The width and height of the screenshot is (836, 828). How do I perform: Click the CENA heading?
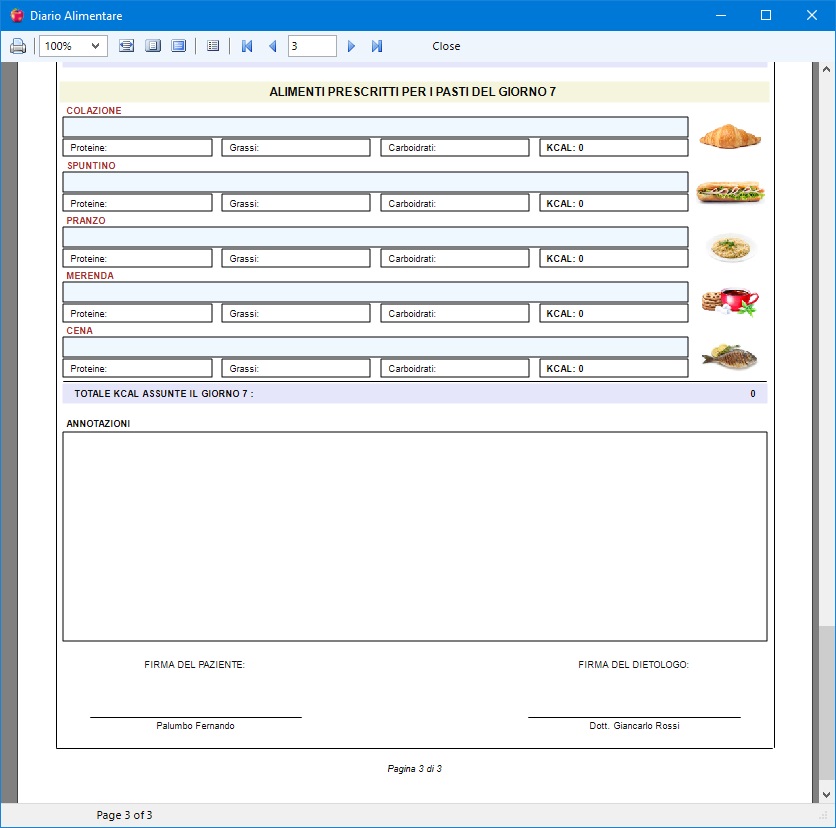(79, 331)
